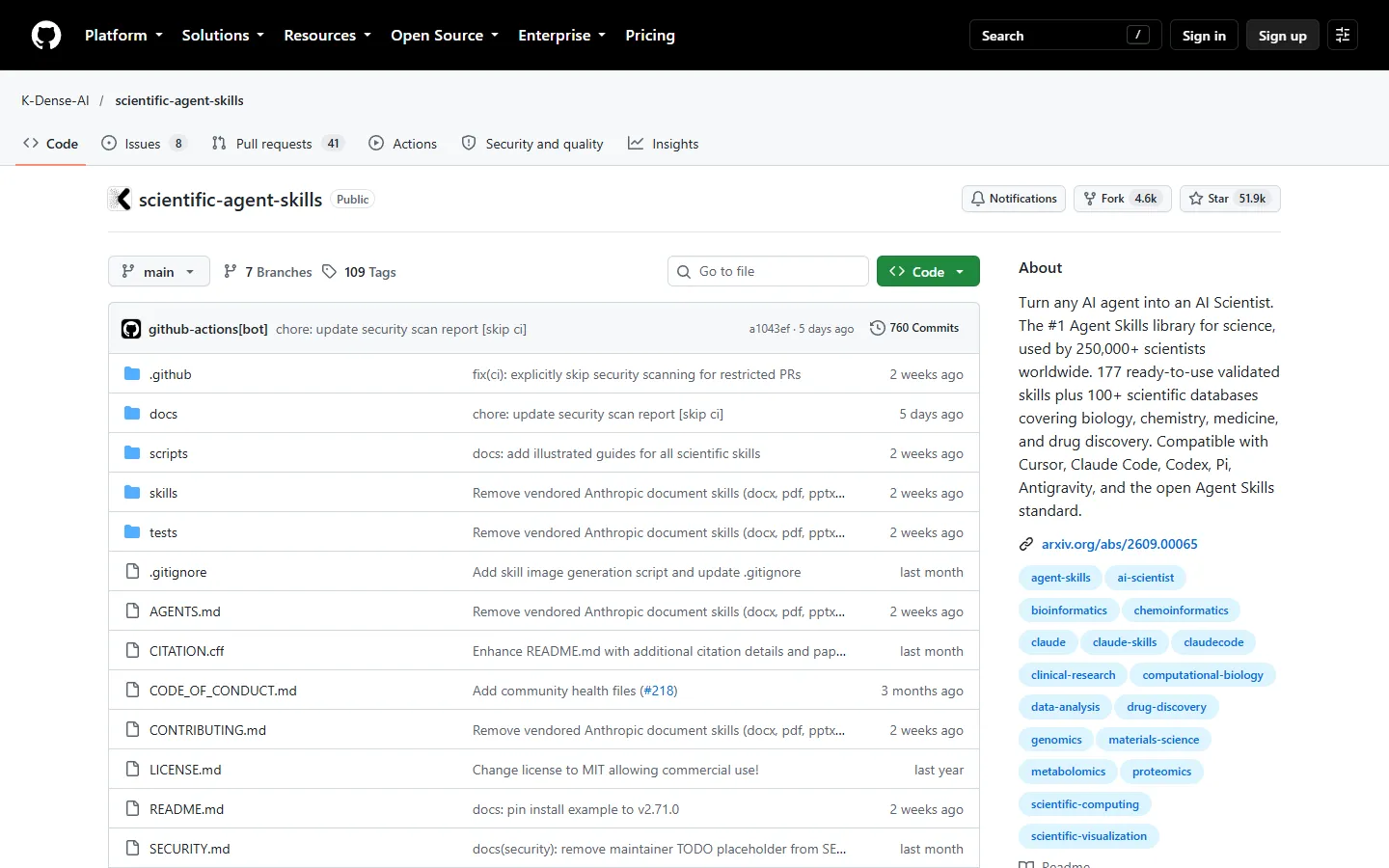
Task: Click the bioinformatics topic tag
Action: pos(1069,610)
